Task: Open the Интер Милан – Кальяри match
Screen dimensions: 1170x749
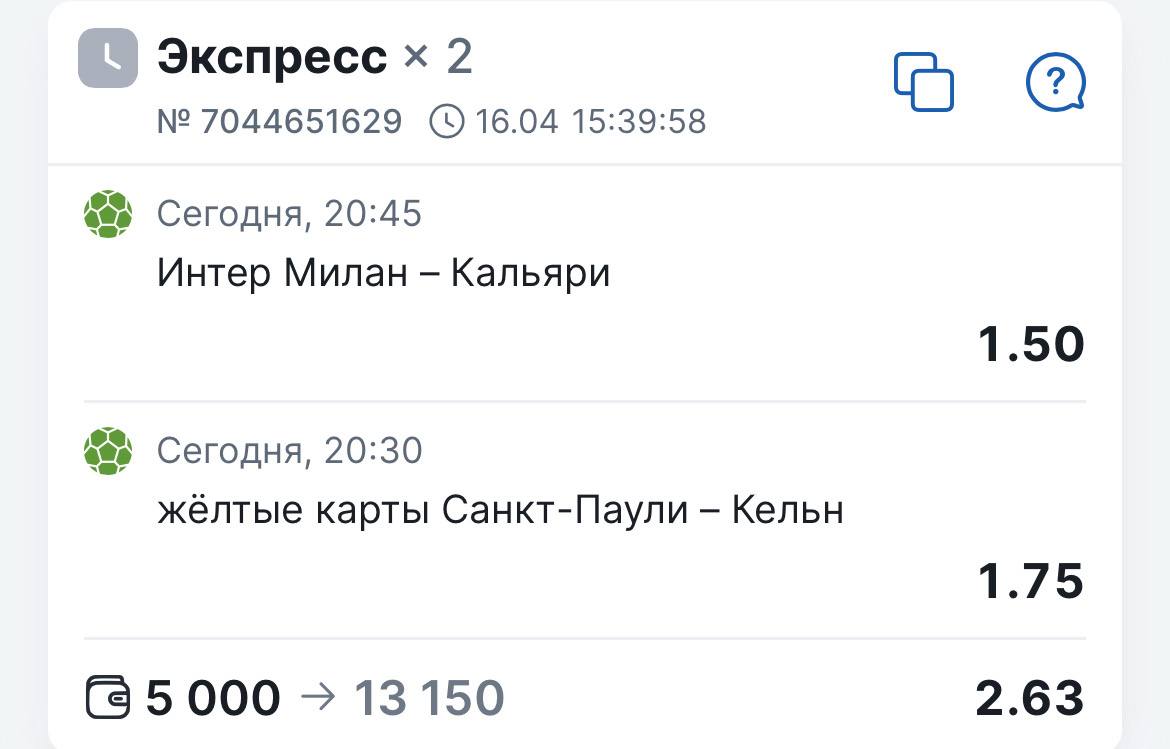Action: tap(383, 273)
